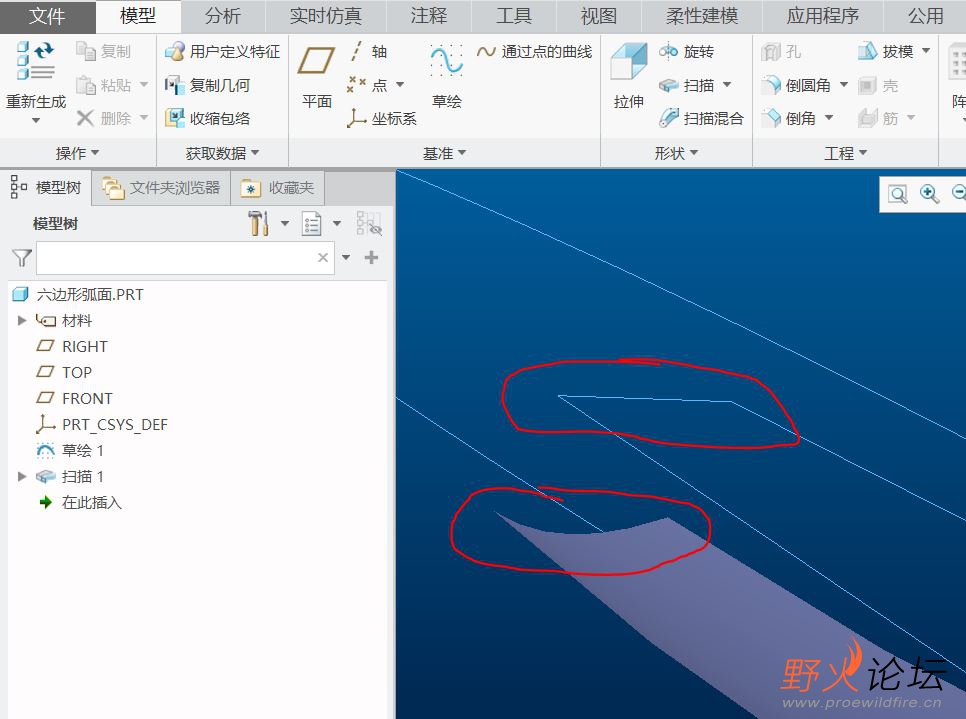Toggle model tree filter funnel icon
Image resolution: width=966 pixels, height=719 pixels.
[x=22, y=258]
